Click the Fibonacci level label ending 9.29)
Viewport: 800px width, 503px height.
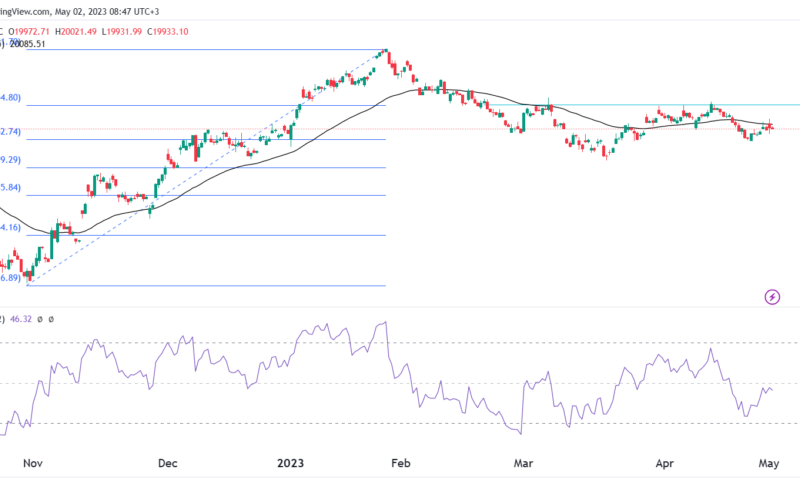click(x=10, y=160)
